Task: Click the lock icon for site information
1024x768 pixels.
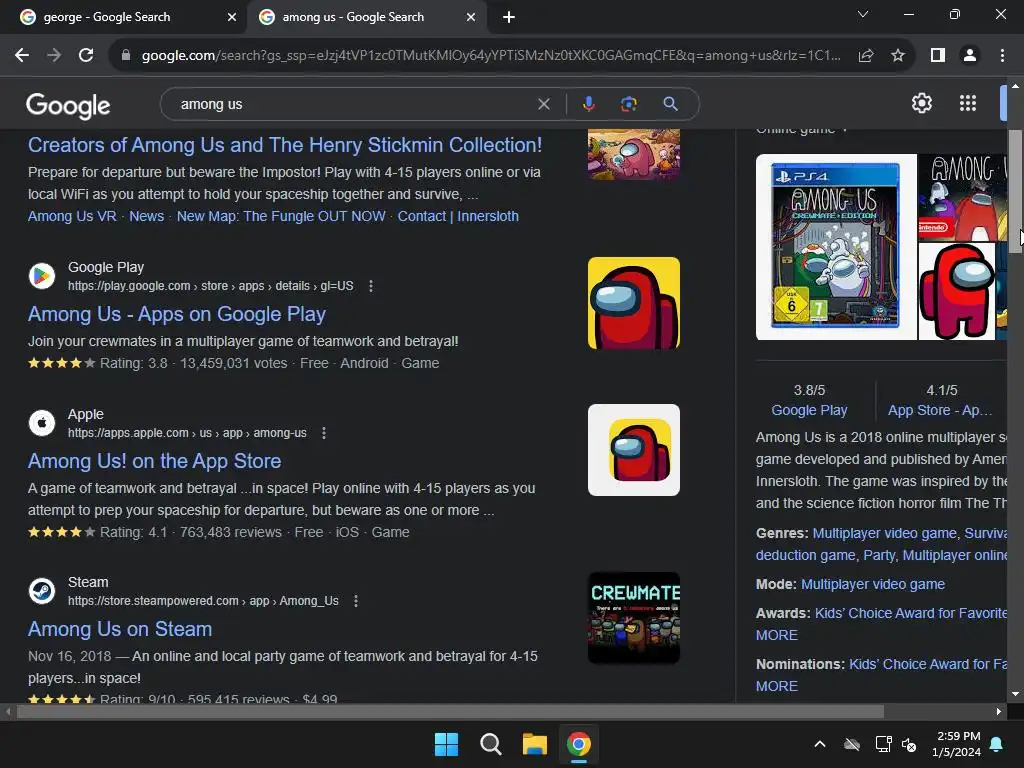Action: (x=126, y=56)
